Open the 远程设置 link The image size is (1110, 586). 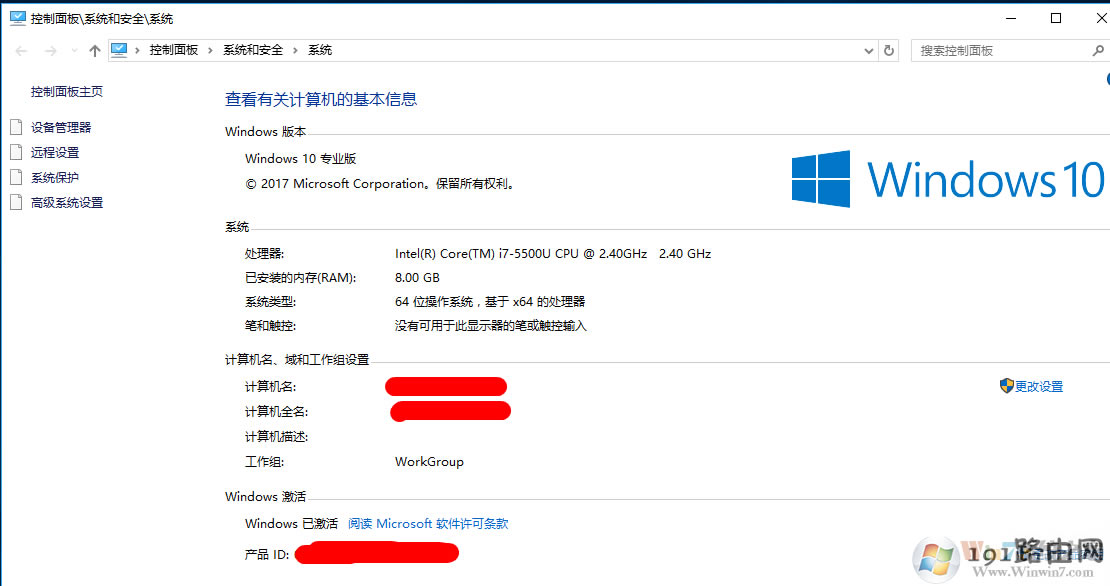pyautogui.click(x=55, y=153)
